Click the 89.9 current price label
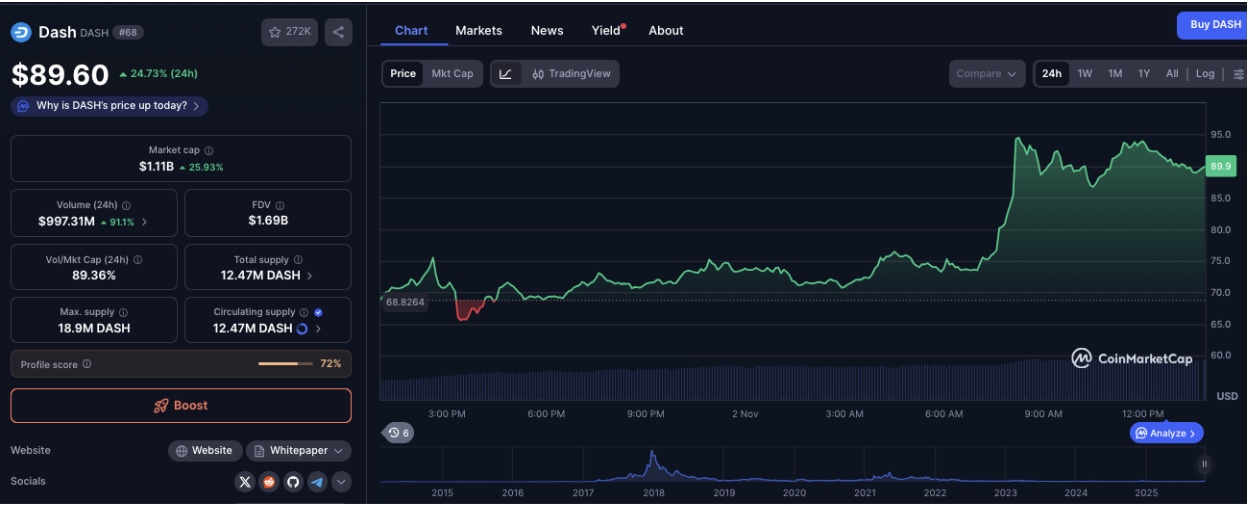 (x=1221, y=166)
